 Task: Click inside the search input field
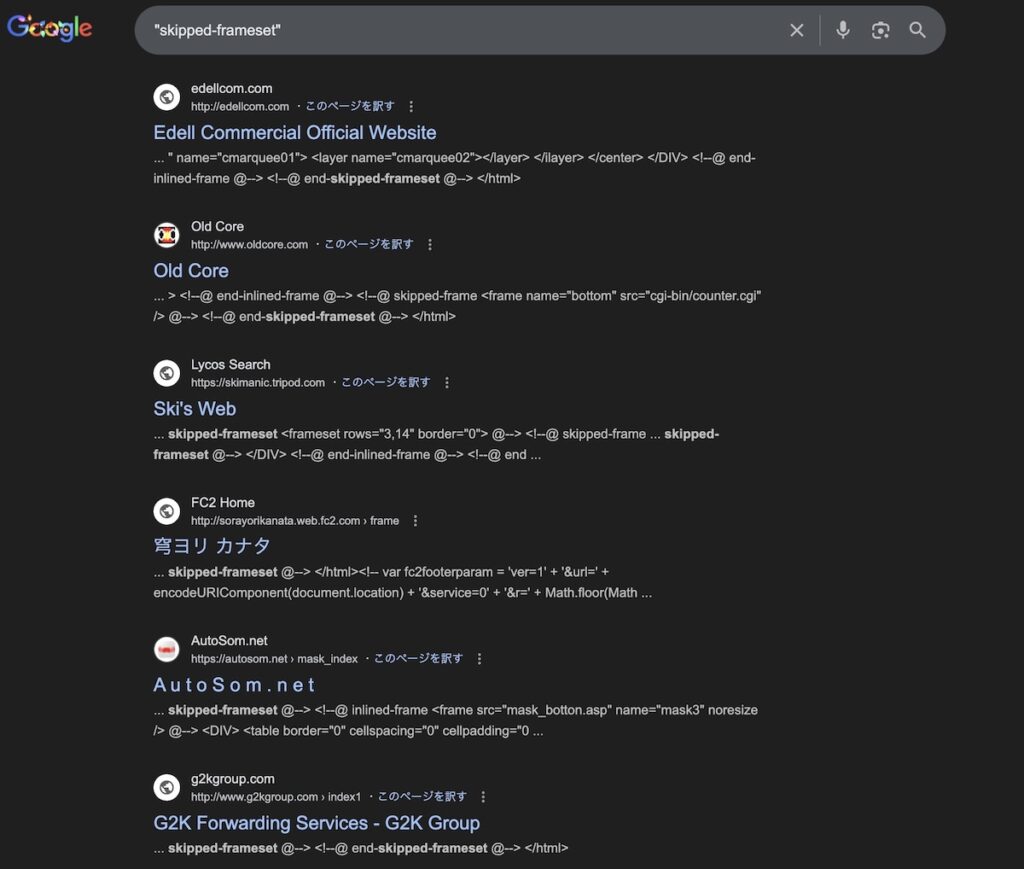tap(460, 30)
